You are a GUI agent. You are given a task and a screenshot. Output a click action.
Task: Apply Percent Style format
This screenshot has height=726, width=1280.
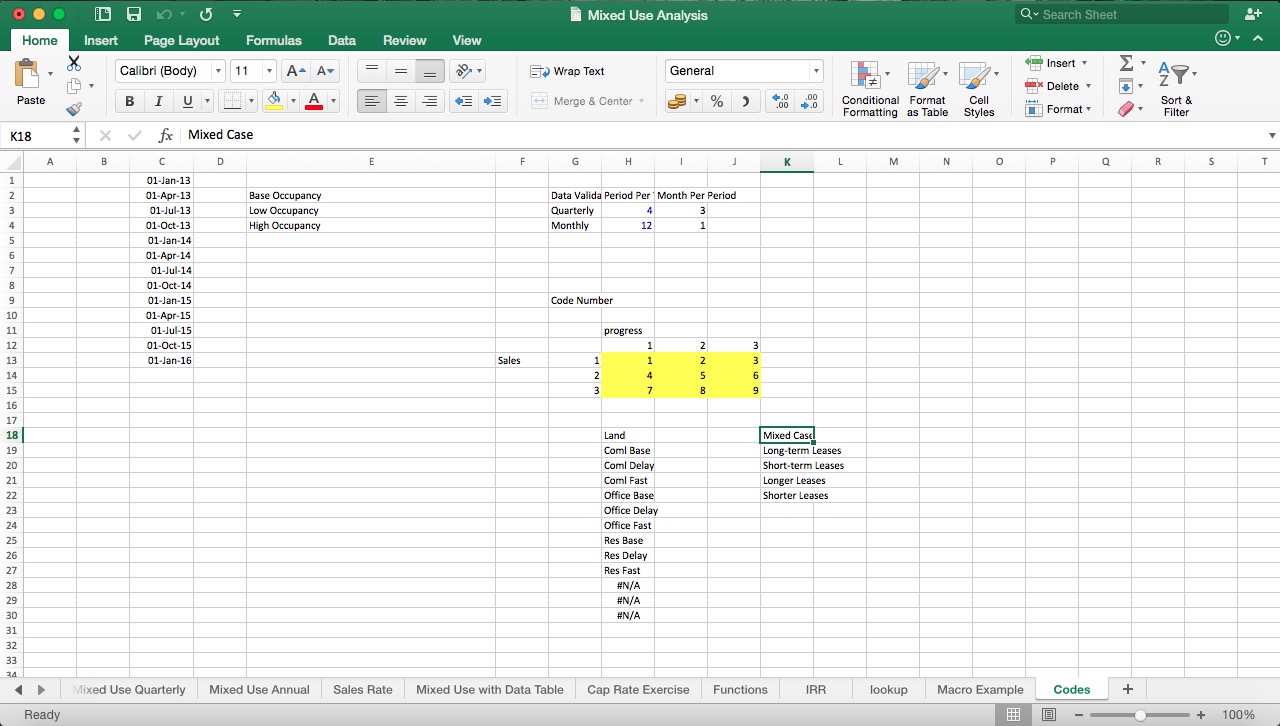pyautogui.click(x=717, y=101)
